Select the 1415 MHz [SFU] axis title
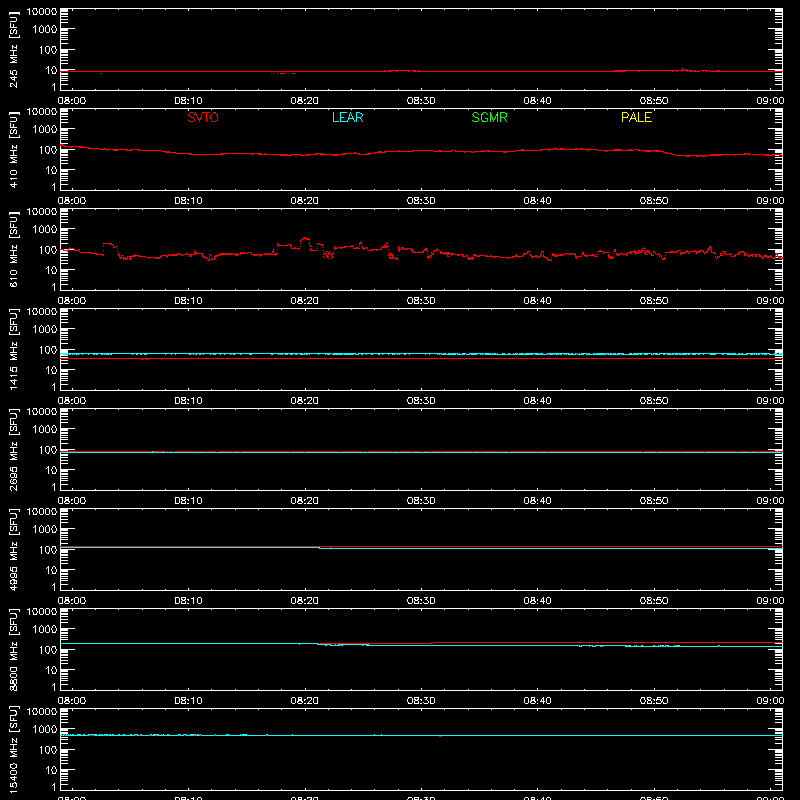800x800 pixels. click(x=13, y=350)
